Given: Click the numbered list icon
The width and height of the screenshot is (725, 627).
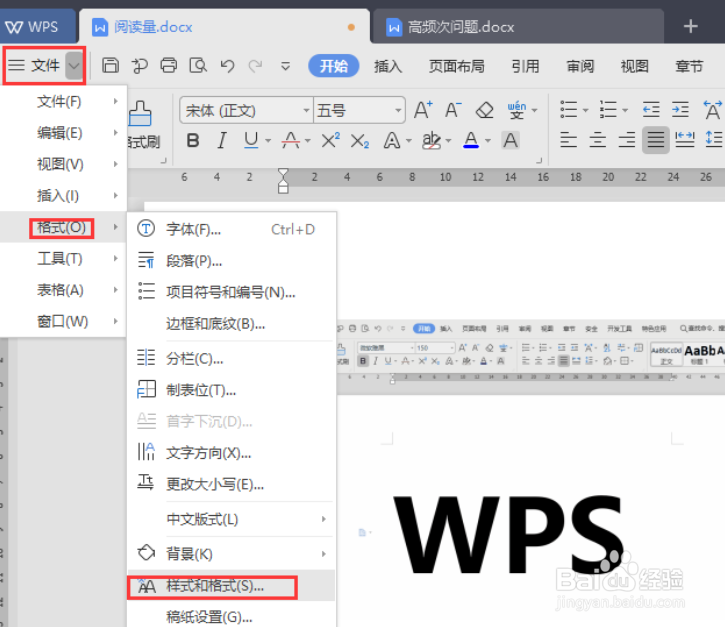Looking at the screenshot, I should point(608,110).
